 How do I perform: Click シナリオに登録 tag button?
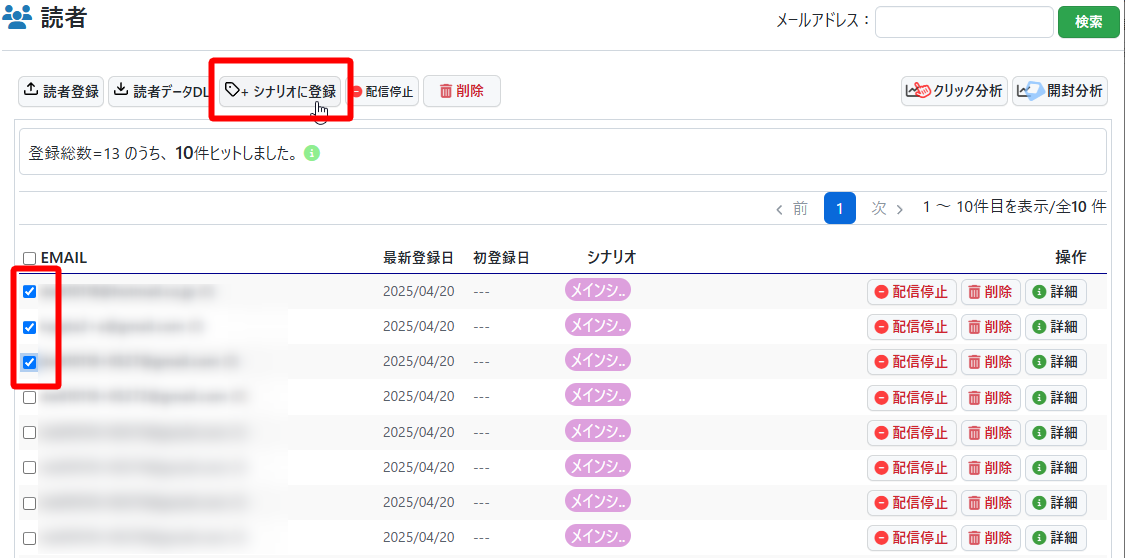281,91
